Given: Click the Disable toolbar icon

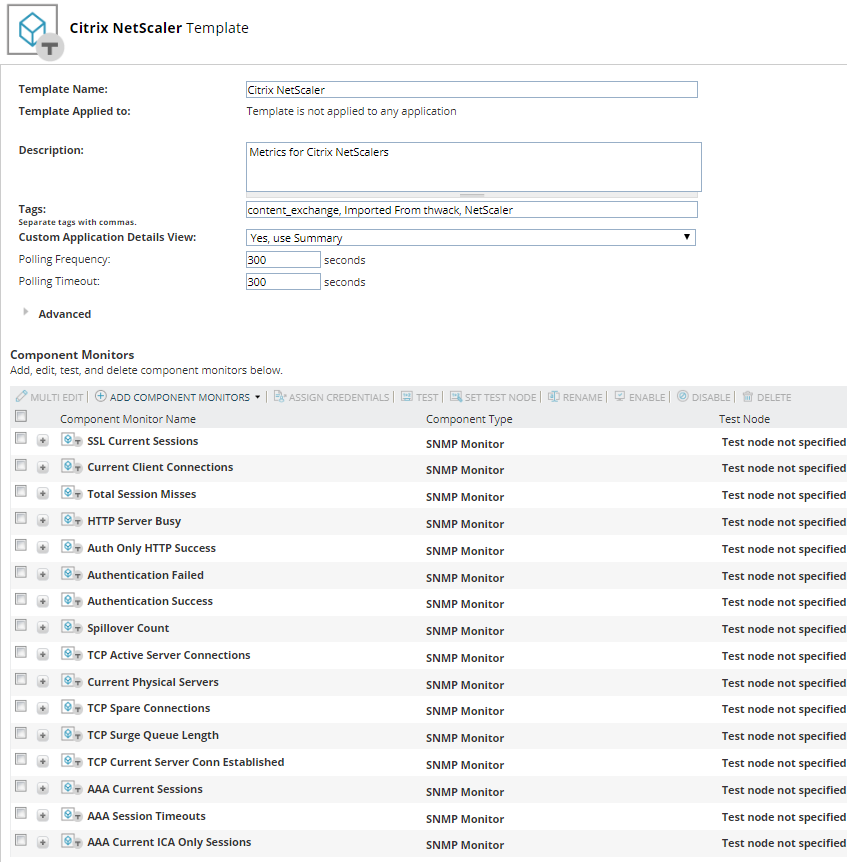Looking at the screenshot, I should pyautogui.click(x=683, y=396).
